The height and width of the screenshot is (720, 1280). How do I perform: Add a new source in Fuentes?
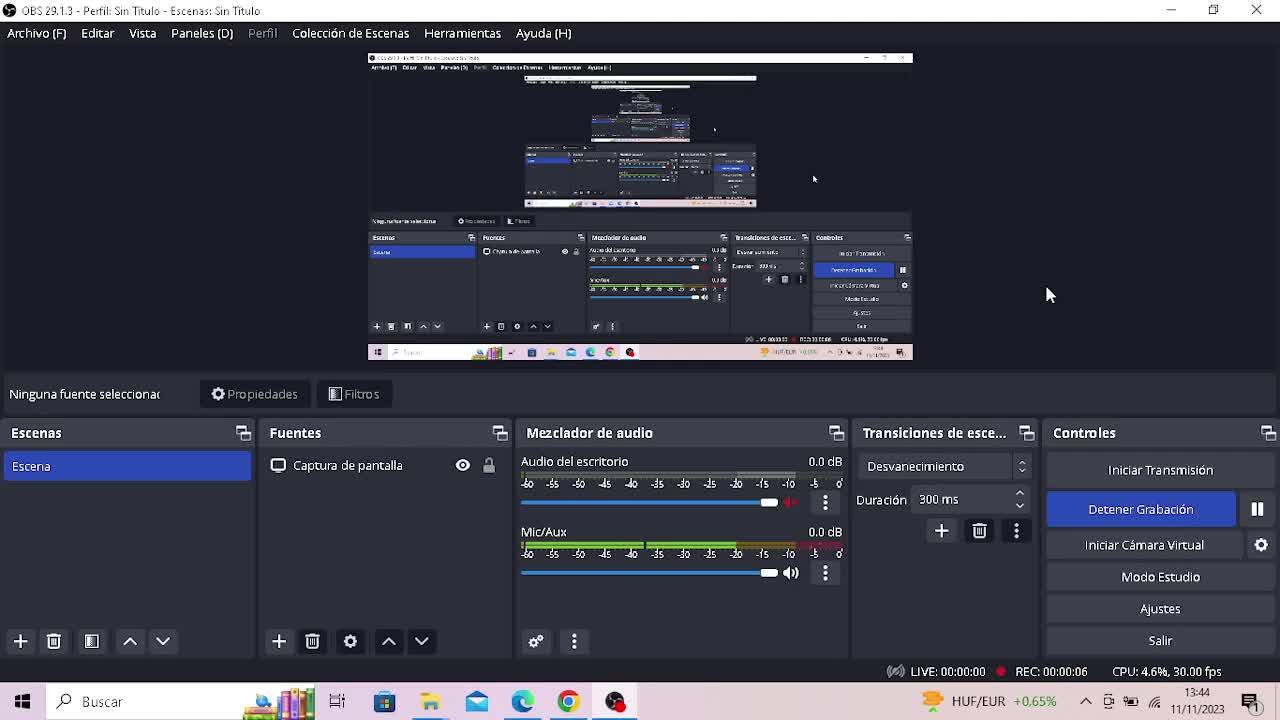279,641
